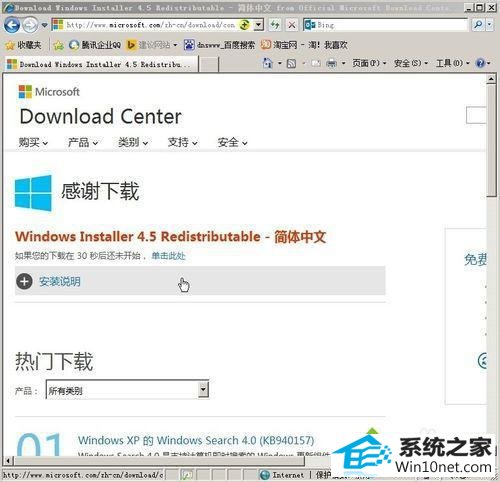Click the vertical scrollbar up arrow
Image resolution: width=500 pixels, height=482 pixels.
[x=491, y=79]
